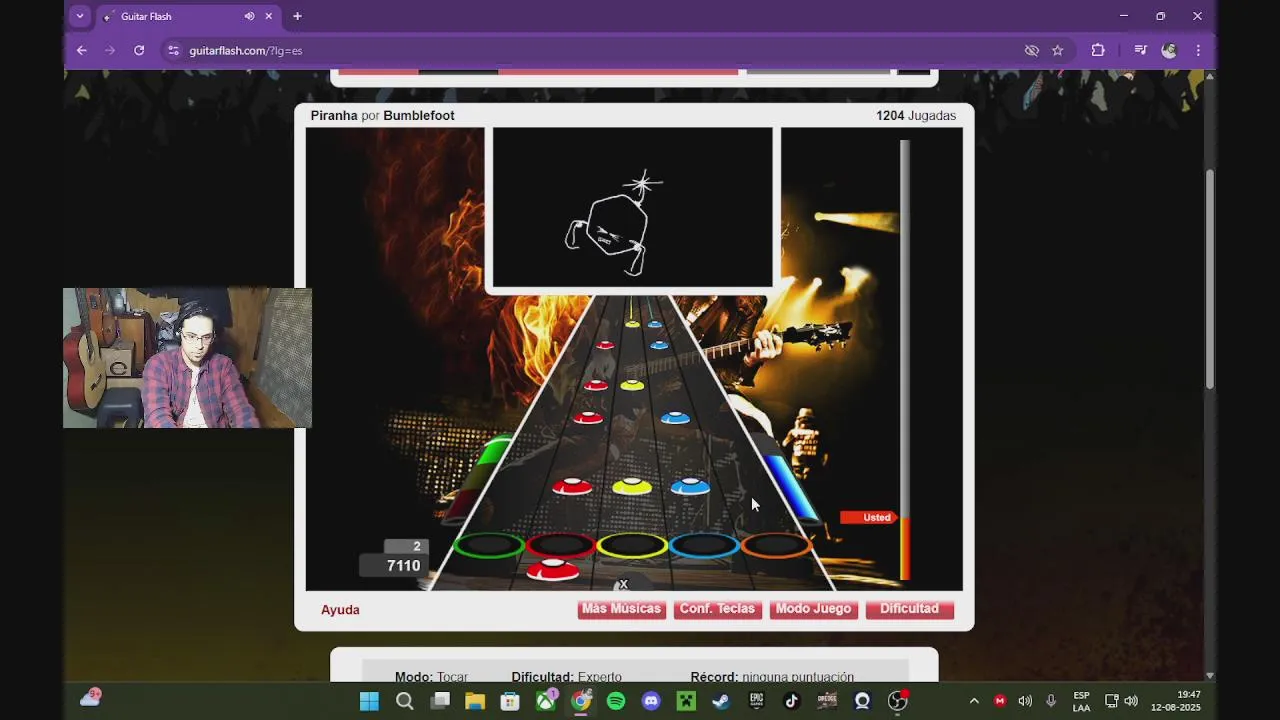Open Epic Games launcher from taskbar
Viewport: 1280px width, 720px height.
pyautogui.click(x=757, y=701)
